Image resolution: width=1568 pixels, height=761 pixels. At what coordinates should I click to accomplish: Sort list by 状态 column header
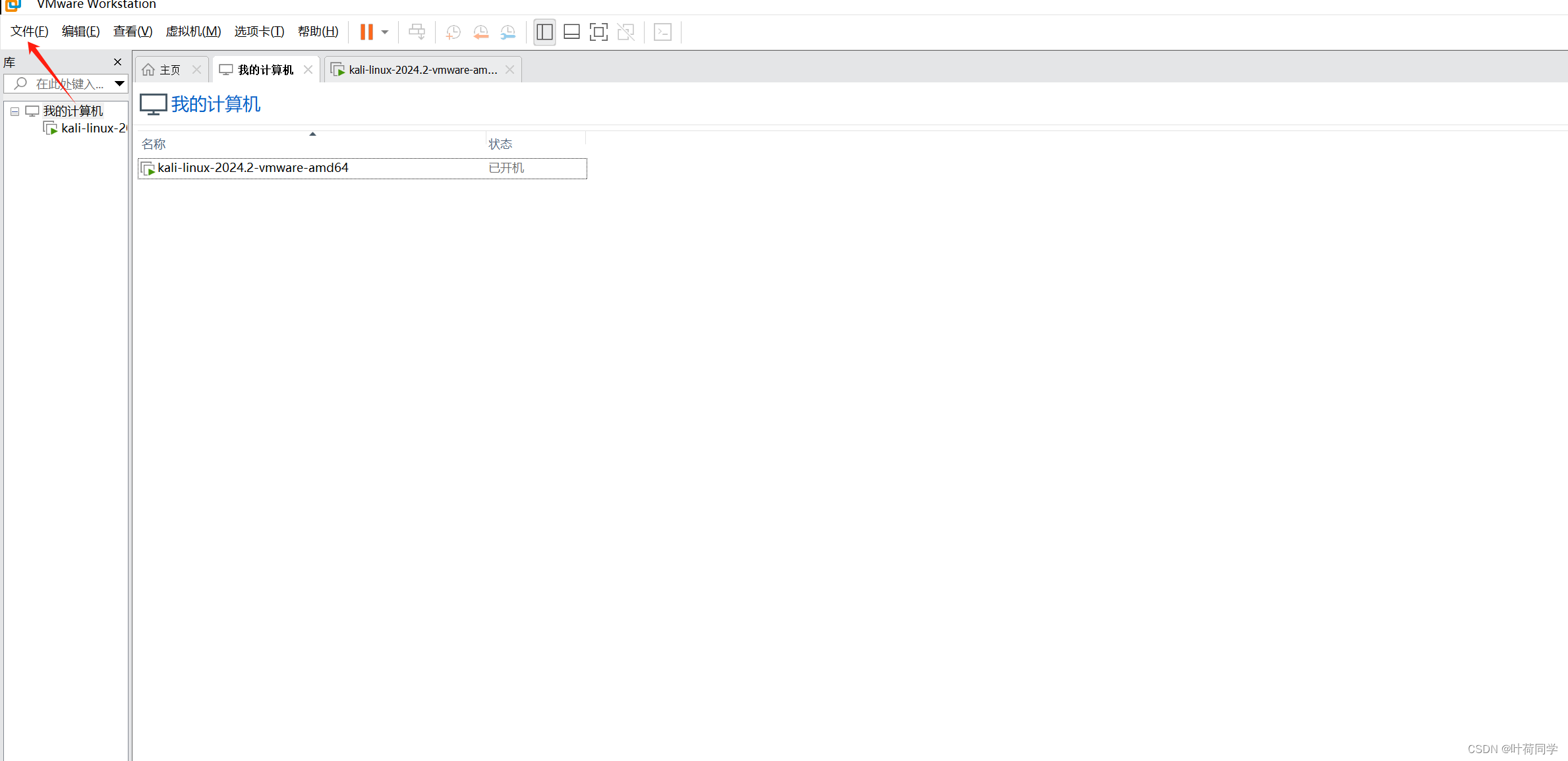[x=535, y=144]
